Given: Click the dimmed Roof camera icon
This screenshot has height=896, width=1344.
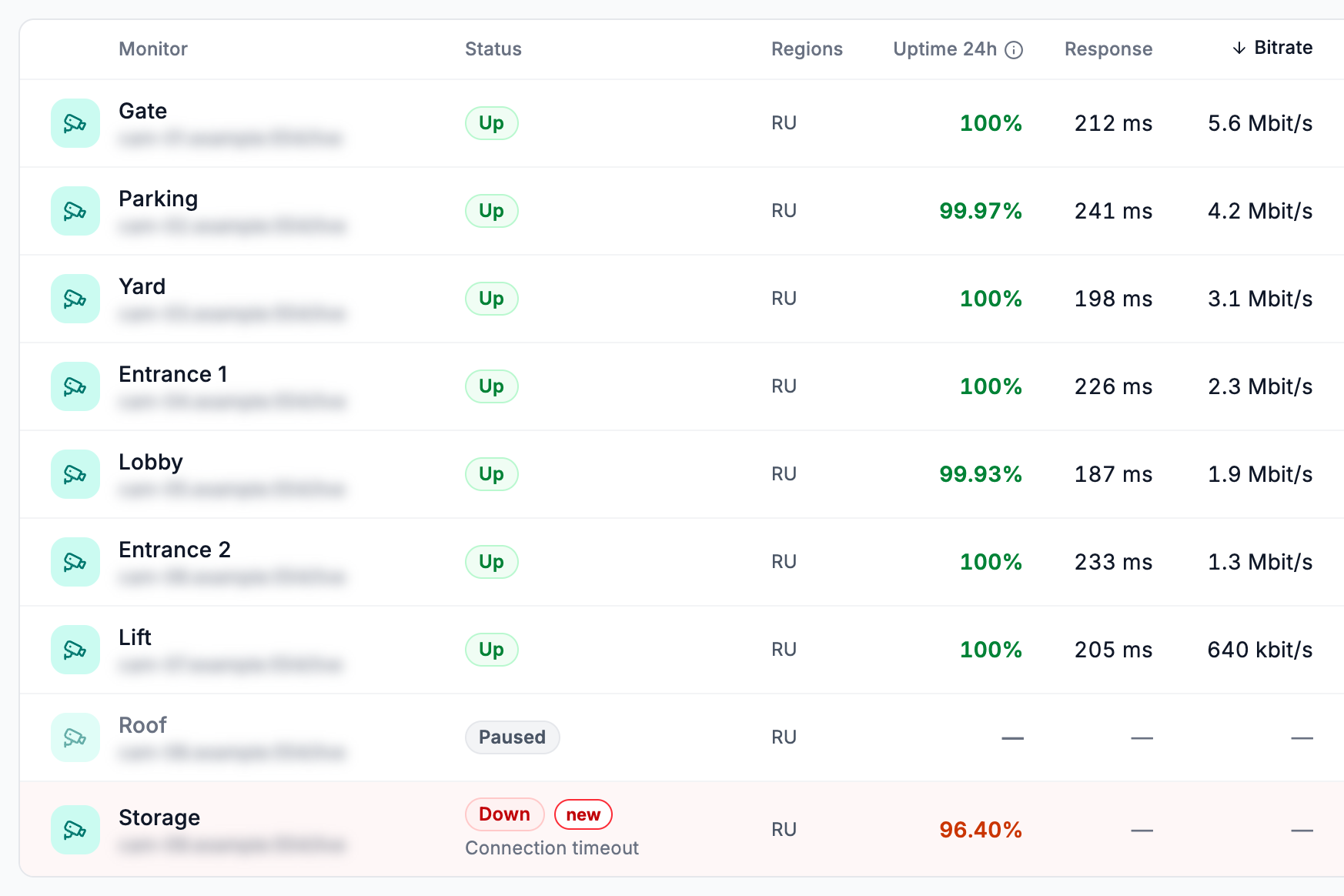Looking at the screenshot, I should (75, 737).
